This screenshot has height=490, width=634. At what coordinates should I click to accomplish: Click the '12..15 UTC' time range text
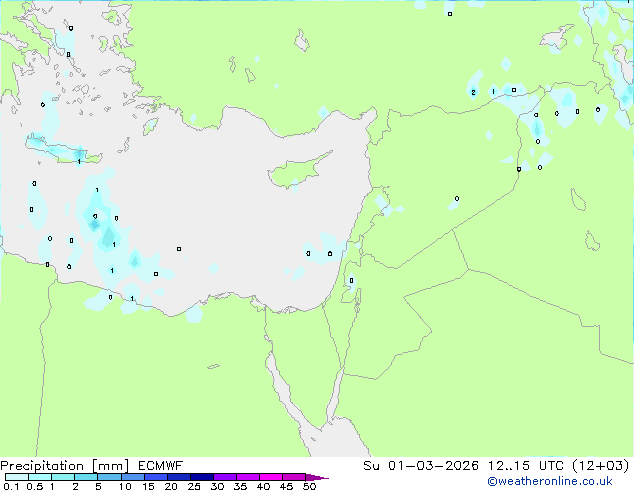coord(526,466)
